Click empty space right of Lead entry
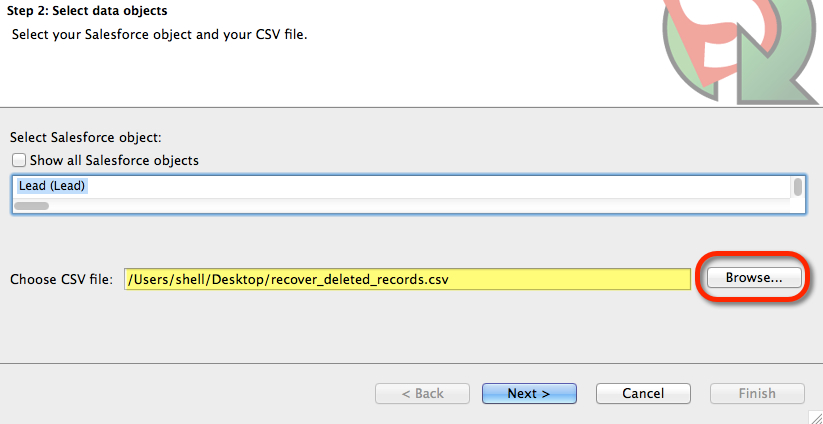The width and height of the screenshot is (823, 424). click(x=439, y=186)
